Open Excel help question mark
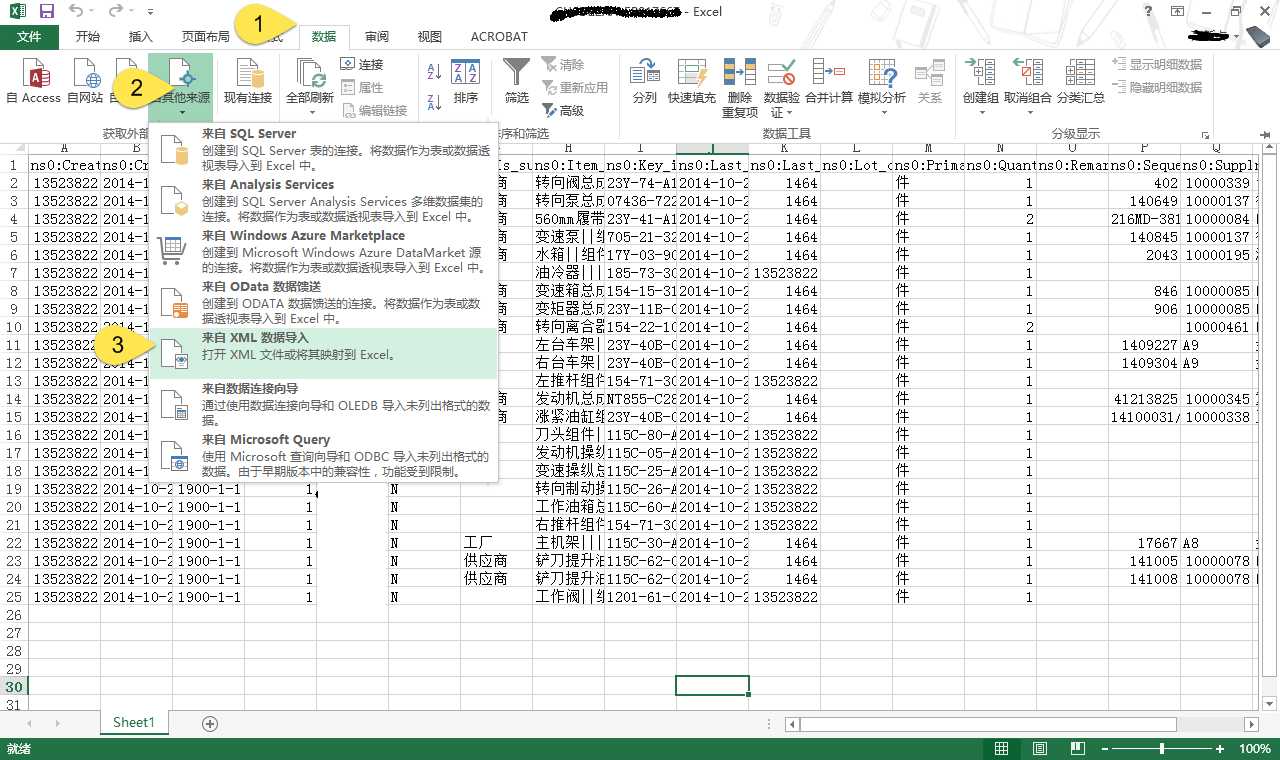 (x=1148, y=11)
